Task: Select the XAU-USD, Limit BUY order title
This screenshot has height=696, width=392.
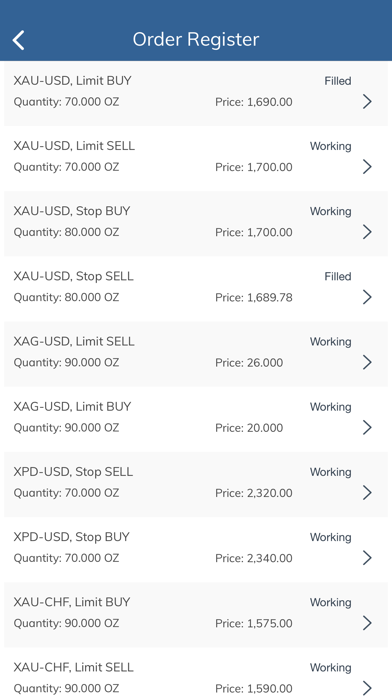Action: click(72, 81)
